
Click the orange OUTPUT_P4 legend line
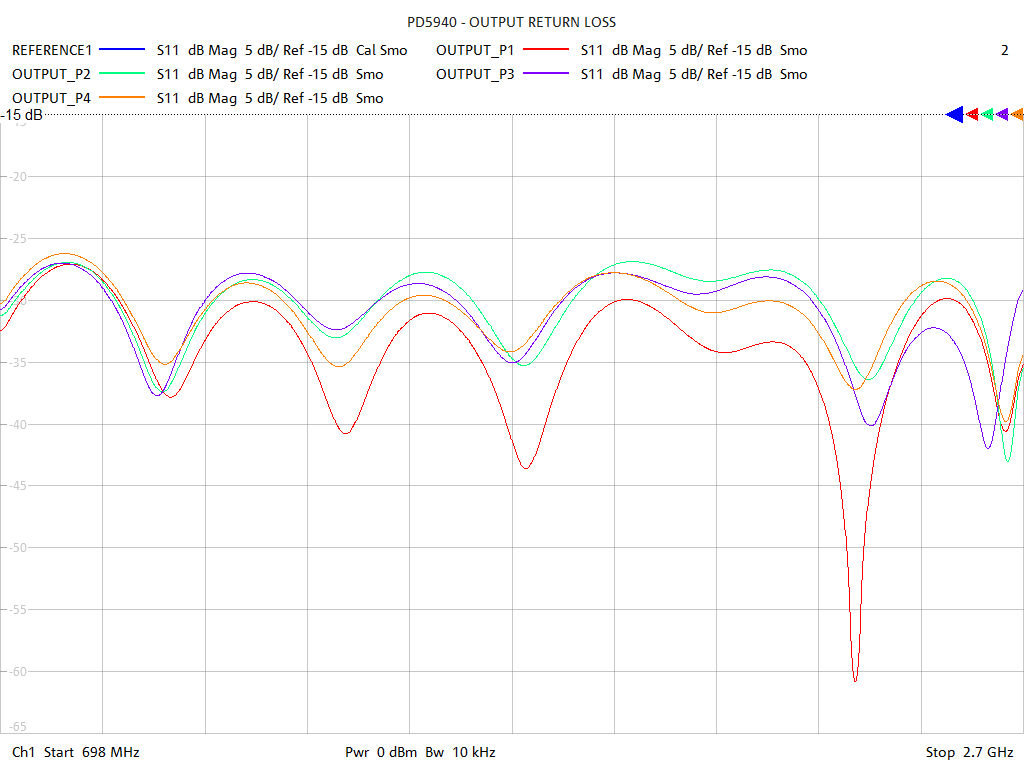pyautogui.click(x=123, y=98)
